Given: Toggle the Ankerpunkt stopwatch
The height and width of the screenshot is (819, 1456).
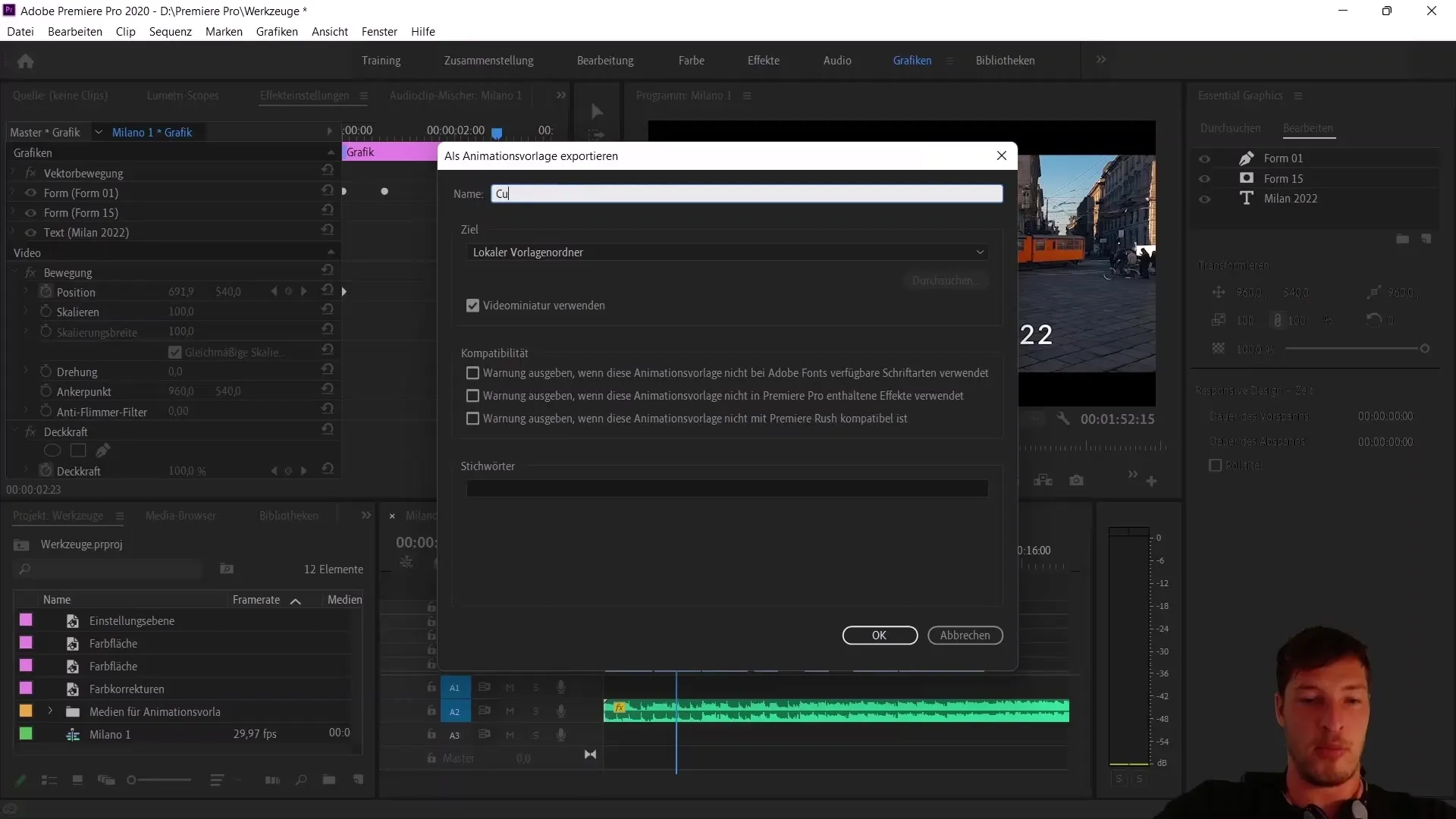Looking at the screenshot, I should pos(45,391).
